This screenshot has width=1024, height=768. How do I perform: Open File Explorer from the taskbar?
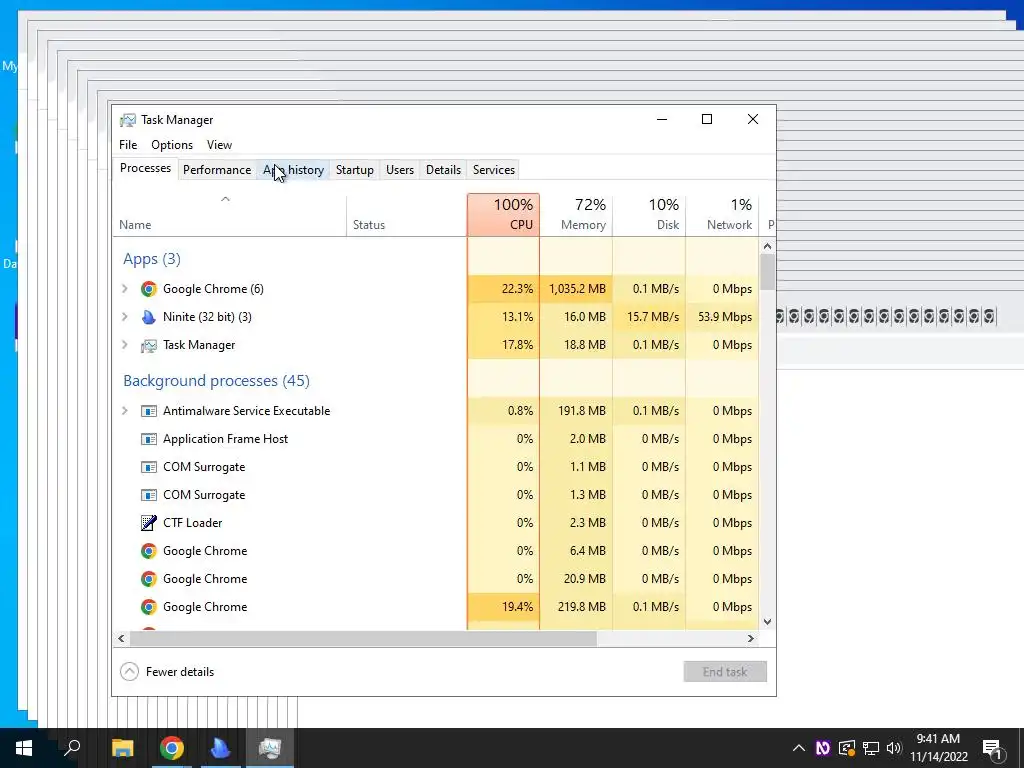(123, 748)
